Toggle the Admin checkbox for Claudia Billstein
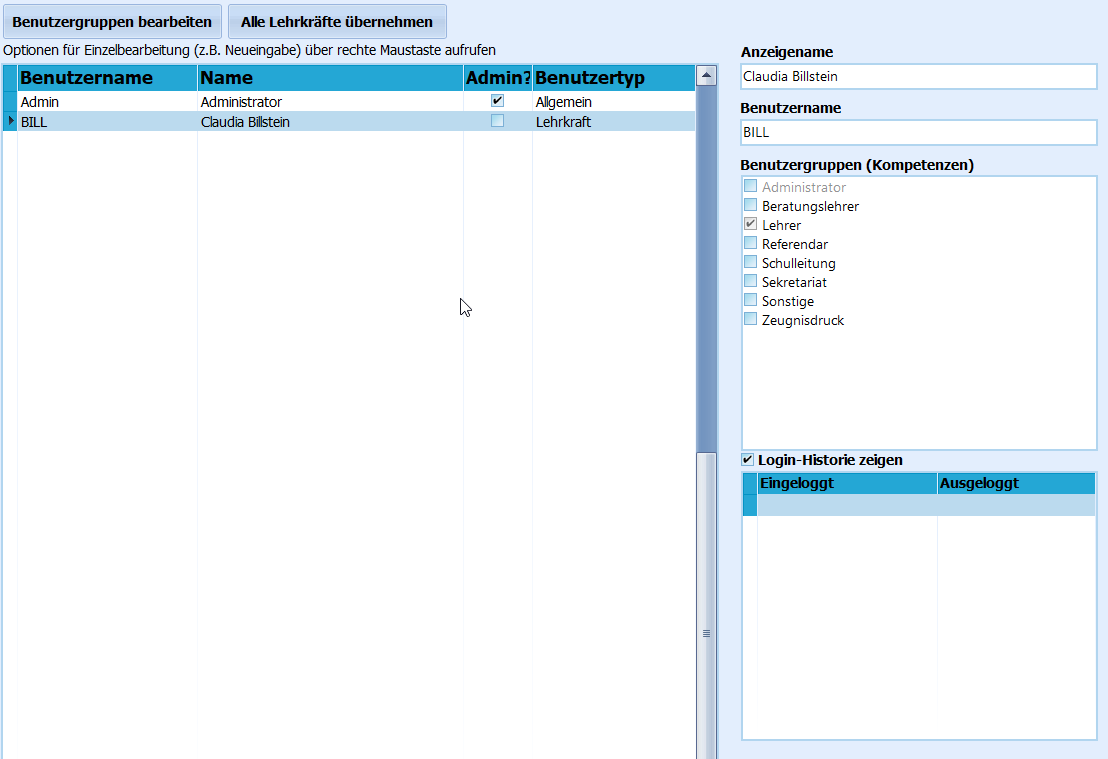 pos(497,121)
